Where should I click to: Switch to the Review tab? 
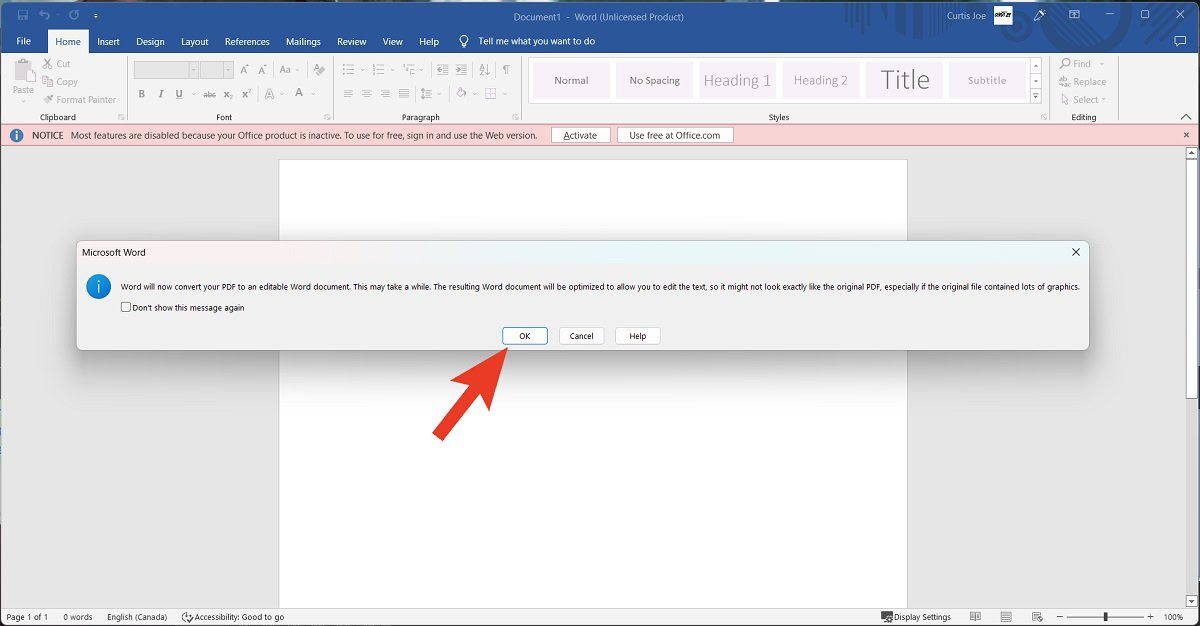point(351,42)
